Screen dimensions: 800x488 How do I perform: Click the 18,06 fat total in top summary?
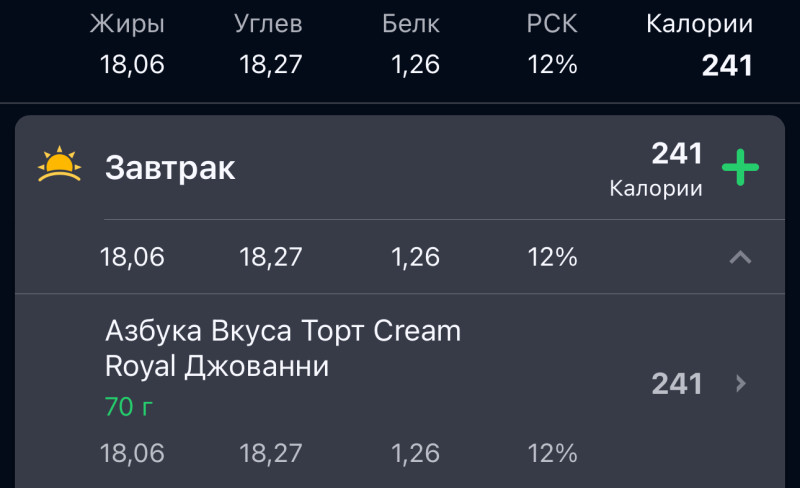pos(132,66)
